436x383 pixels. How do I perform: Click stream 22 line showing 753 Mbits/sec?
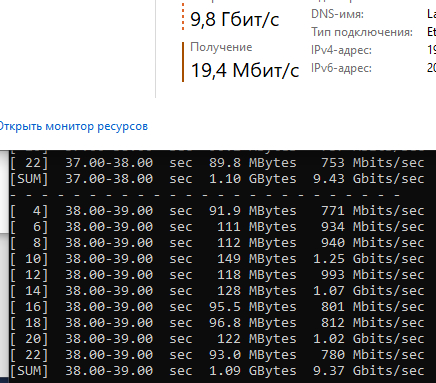point(217,163)
